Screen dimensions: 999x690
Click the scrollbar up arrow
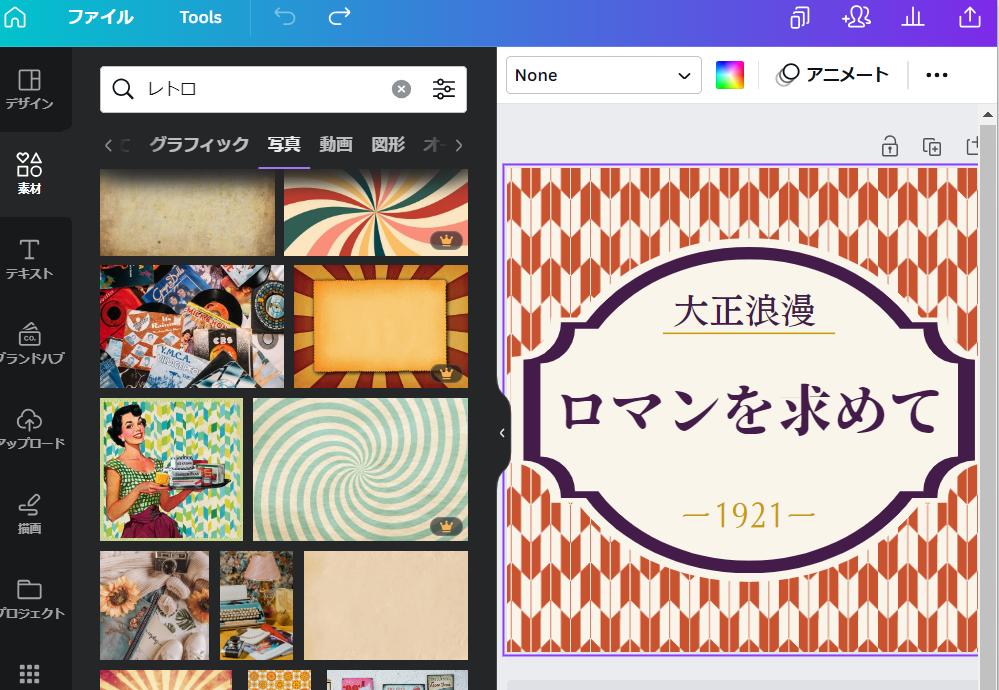pos(988,115)
